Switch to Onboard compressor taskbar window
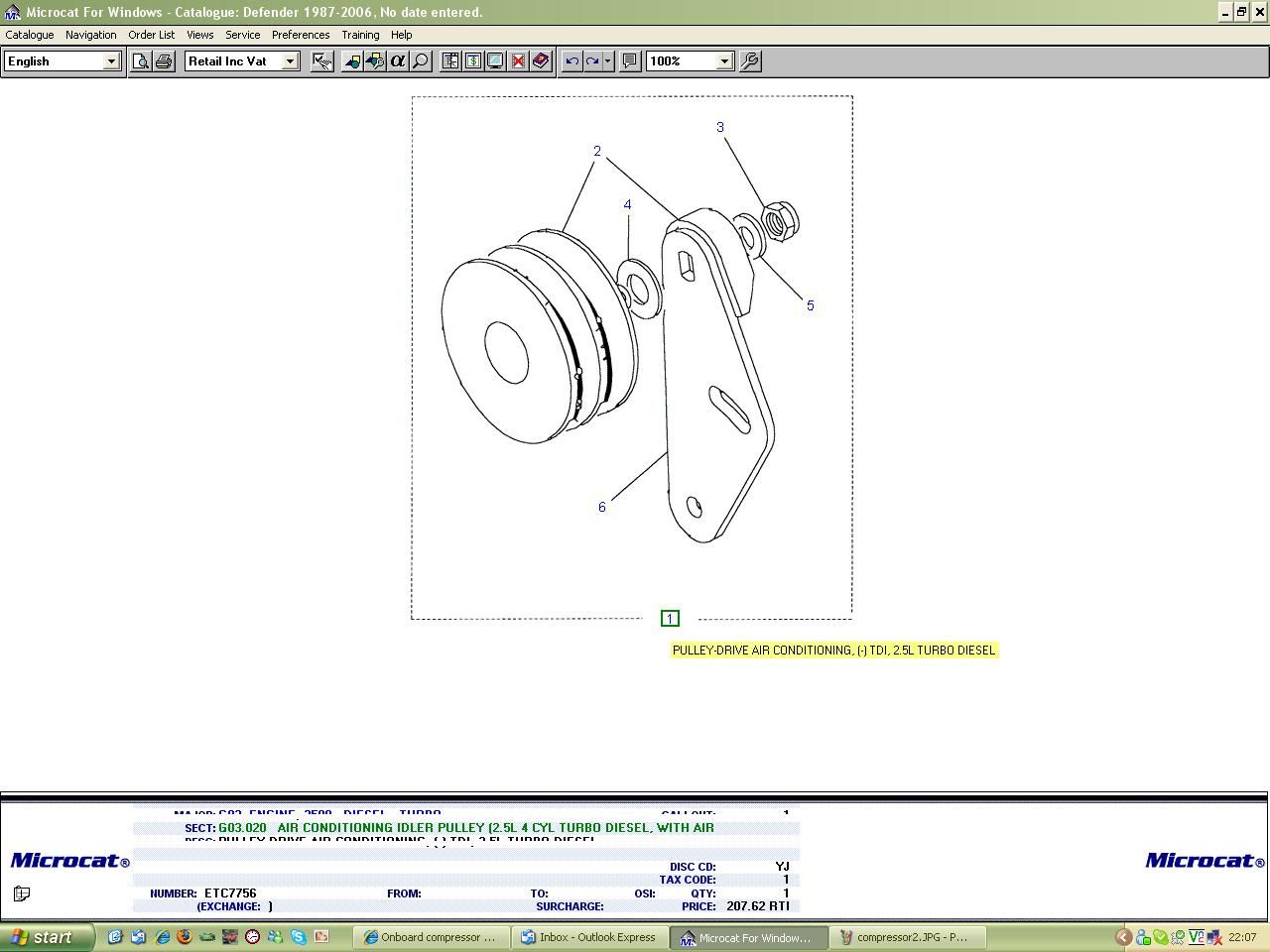 click(431, 937)
